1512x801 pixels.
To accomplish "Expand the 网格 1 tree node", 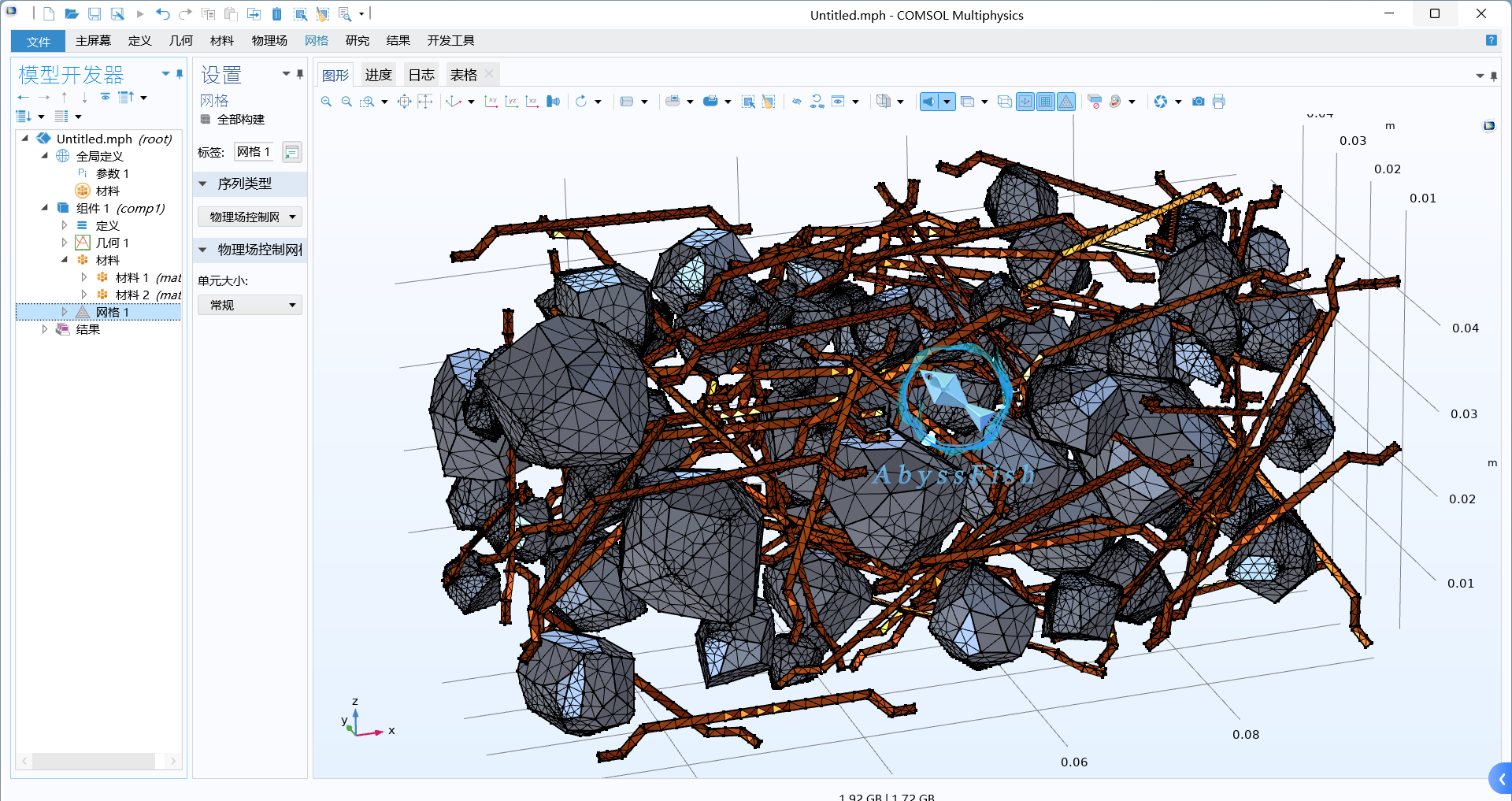I will [65, 312].
